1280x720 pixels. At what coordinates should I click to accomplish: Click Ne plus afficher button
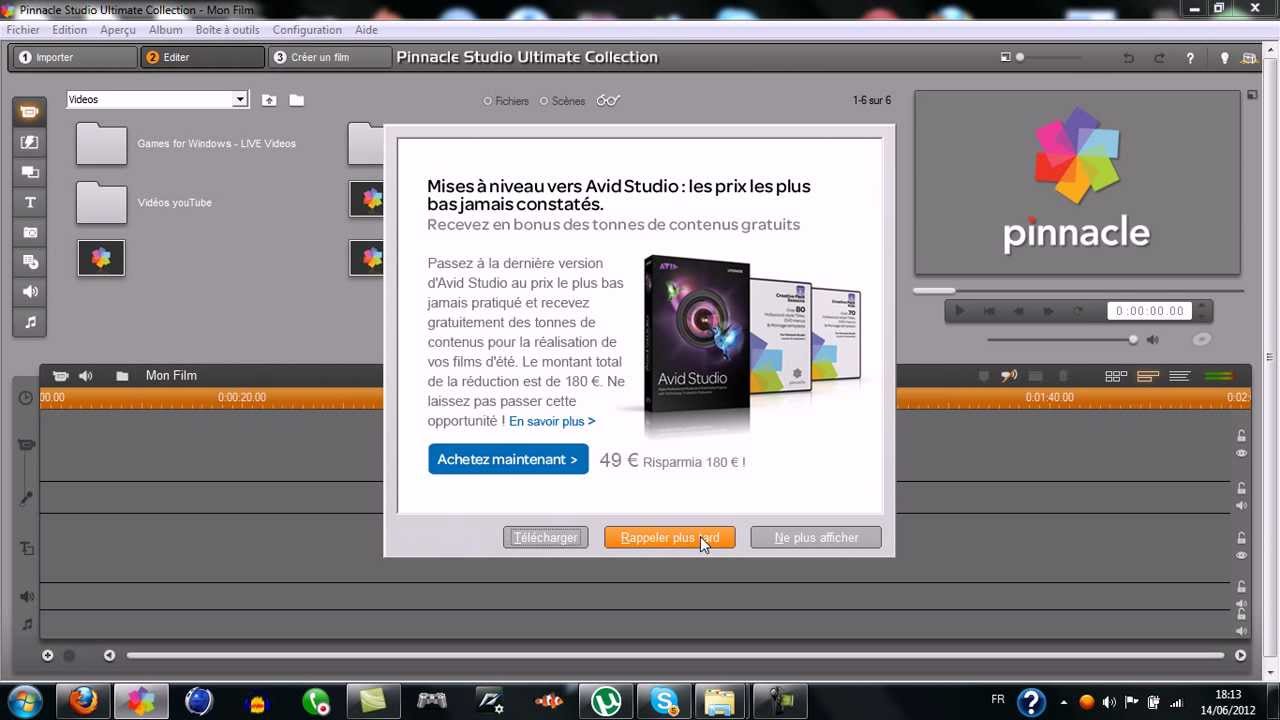(x=816, y=538)
